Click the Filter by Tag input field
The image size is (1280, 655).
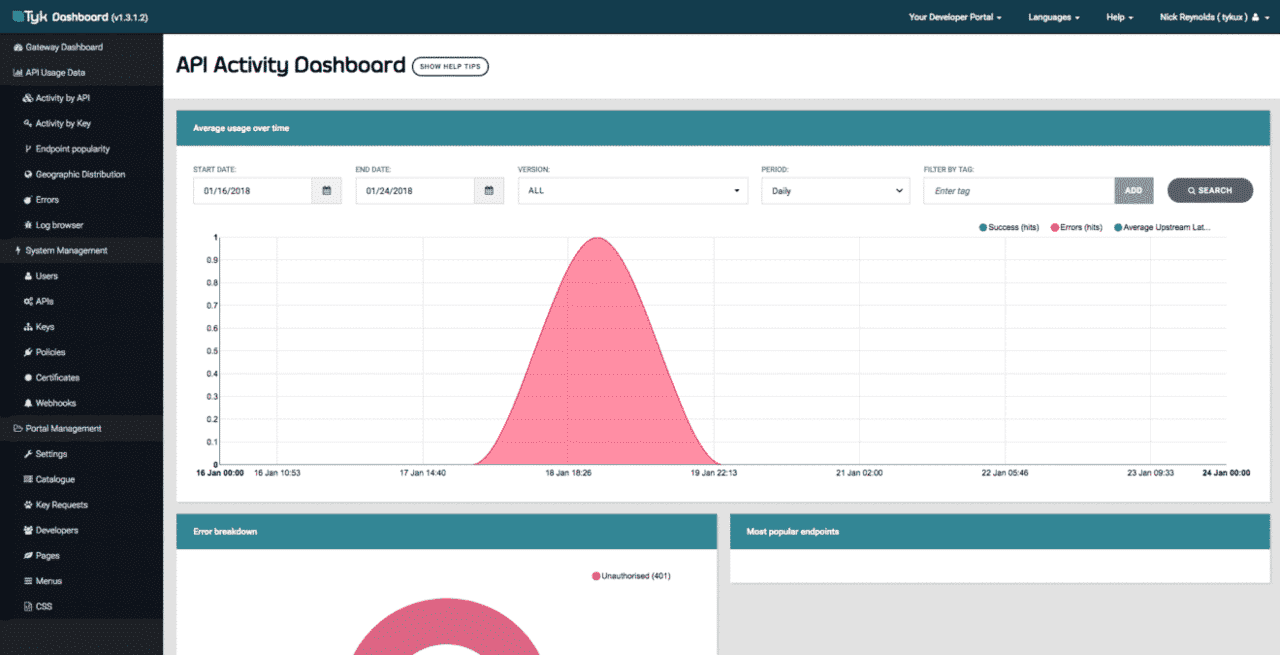(1018, 190)
